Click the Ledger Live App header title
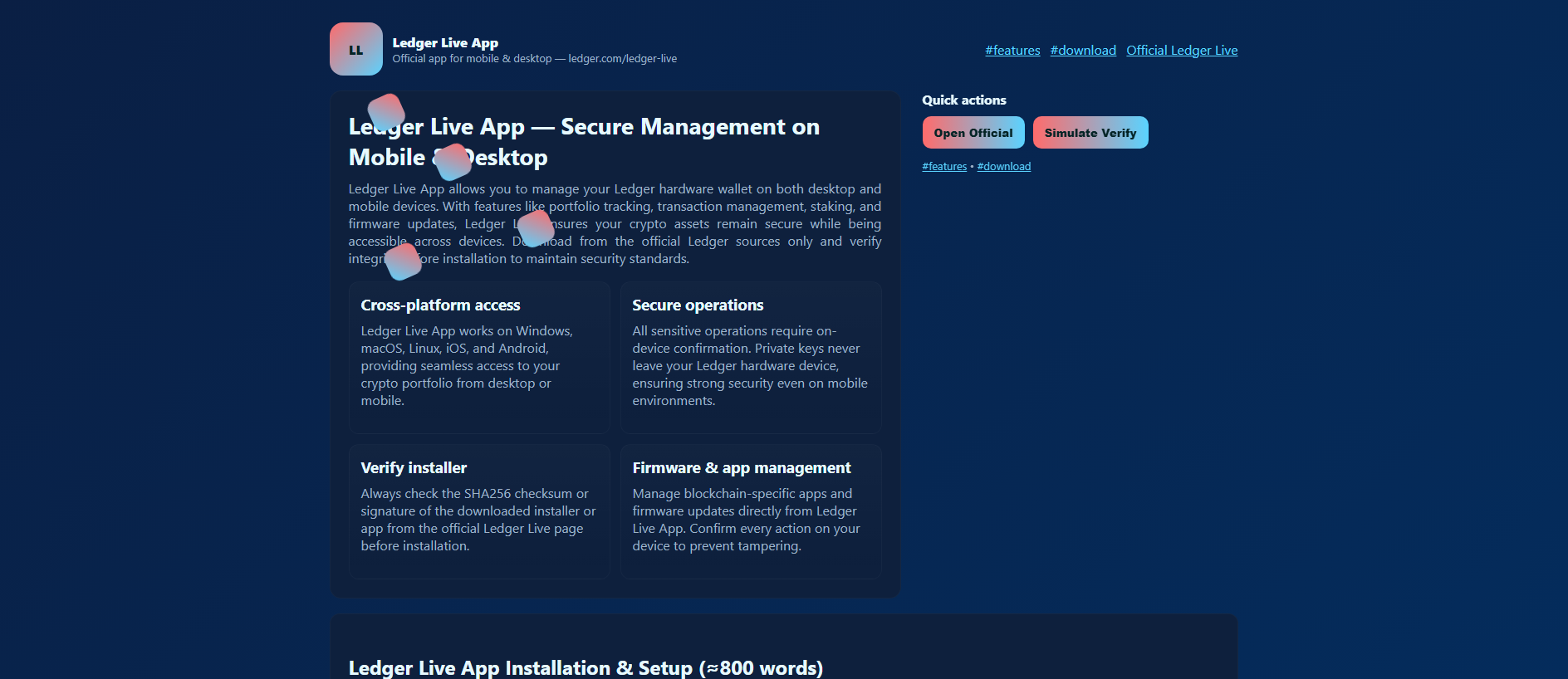 click(x=445, y=43)
